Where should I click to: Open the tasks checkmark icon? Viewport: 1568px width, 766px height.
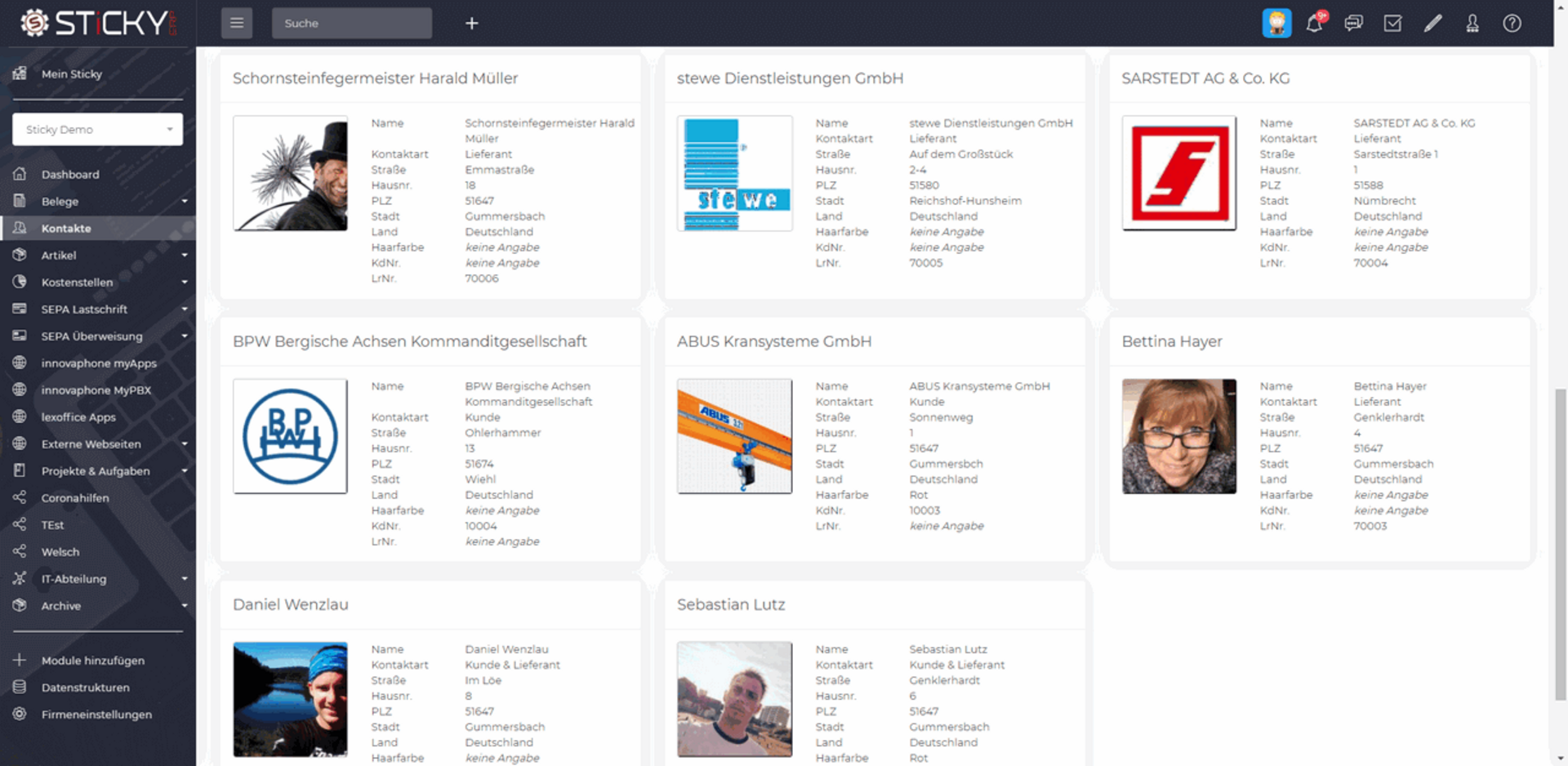tap(1393, 24)
